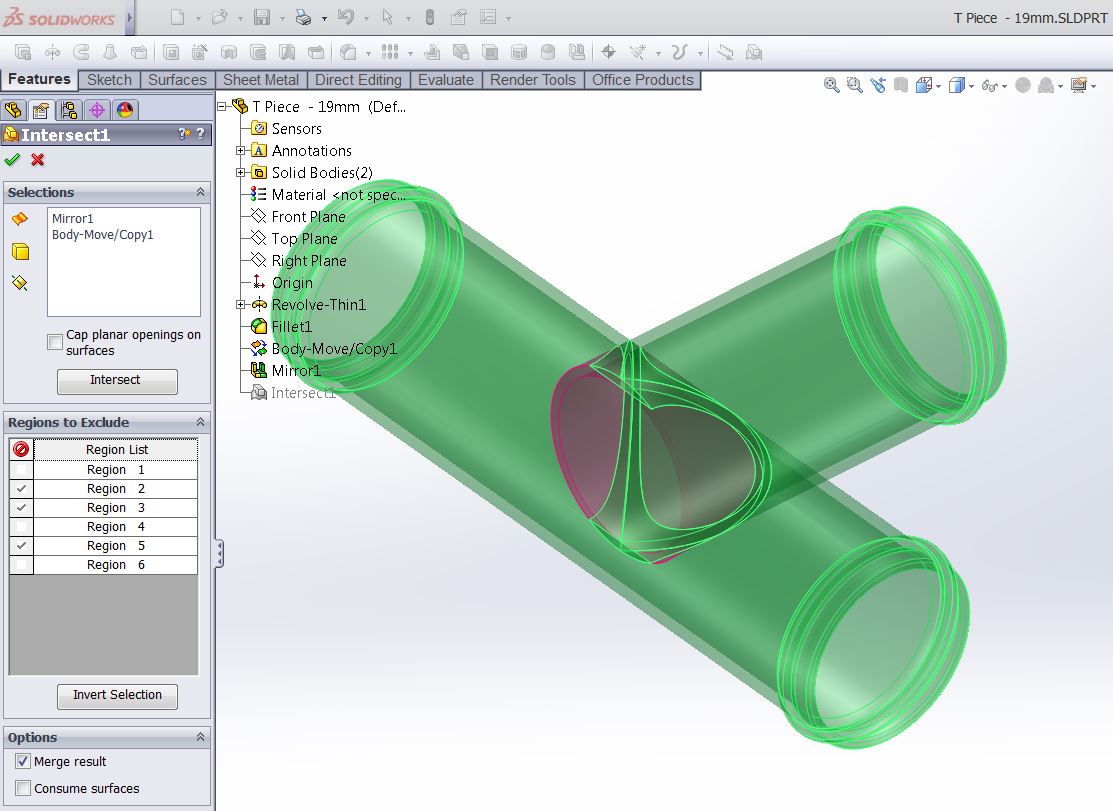Open the FeatureManager design tree tab icon
1113x811 pixels.
pos(13,110)
